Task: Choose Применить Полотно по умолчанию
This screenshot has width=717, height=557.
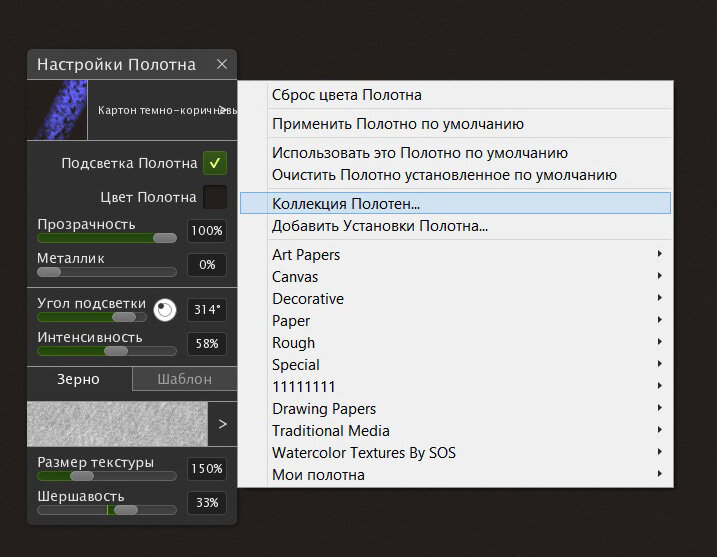Action: tap(455, 124)
